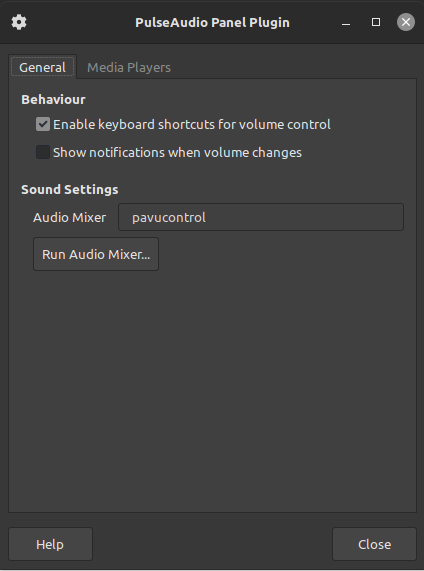This screenshot has height=571, width=424.
Task: Launch the mixer with Run Audio Mixer
Action: (96, 254)
